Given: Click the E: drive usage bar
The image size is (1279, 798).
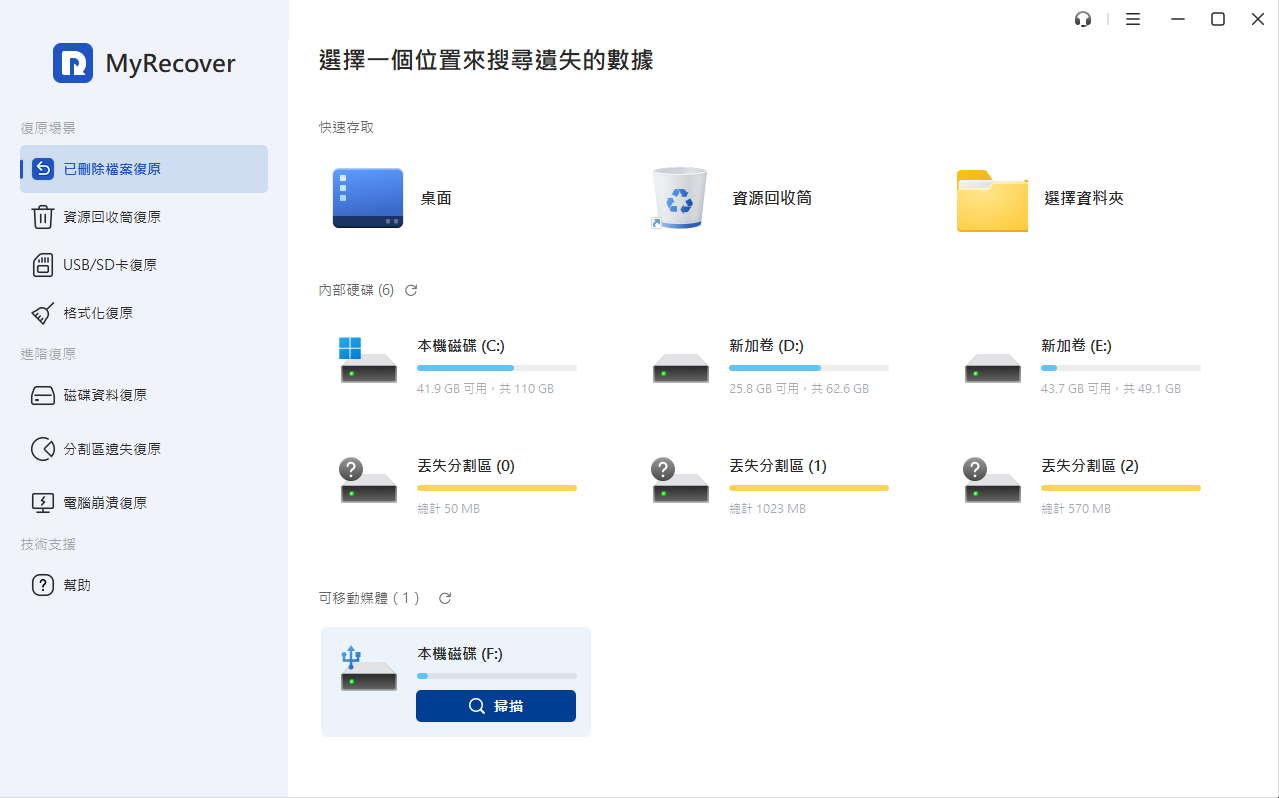Looking at the screenshot, I should tap(1121, 368).
